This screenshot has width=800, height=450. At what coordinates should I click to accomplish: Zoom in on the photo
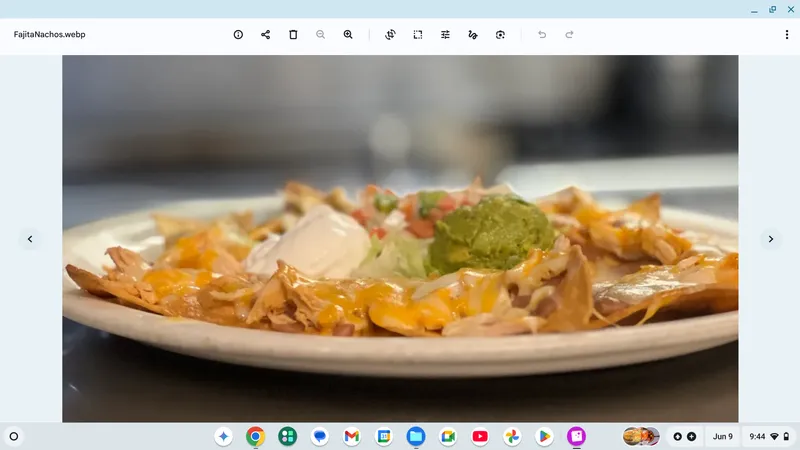348,35
